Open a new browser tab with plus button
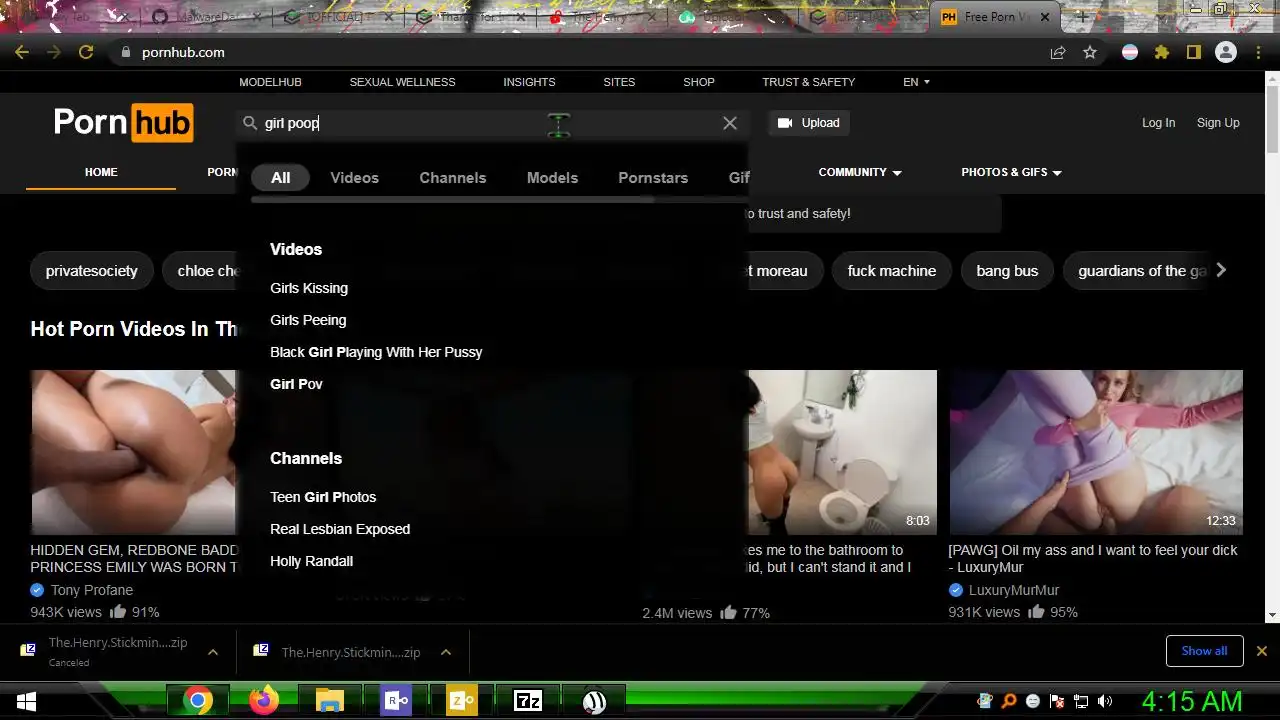 coord(1082,17)
